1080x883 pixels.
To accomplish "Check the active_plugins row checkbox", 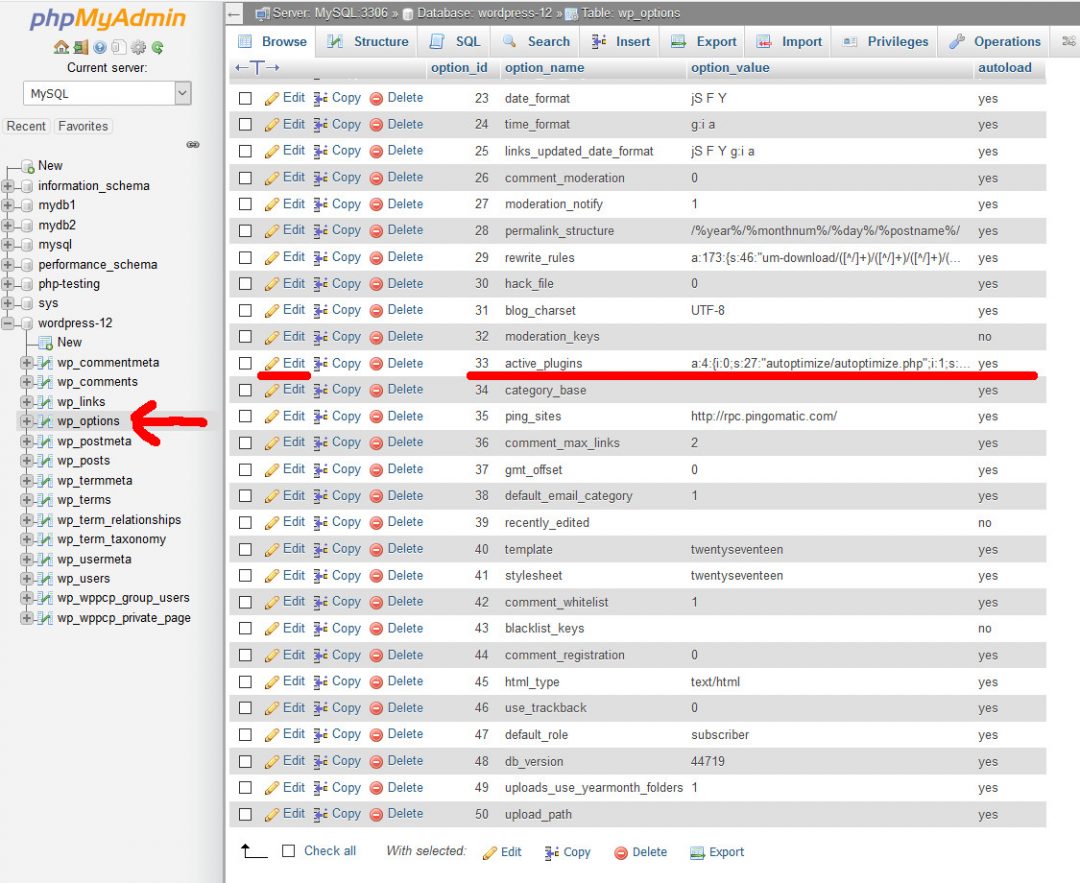I will pos(245,364).
